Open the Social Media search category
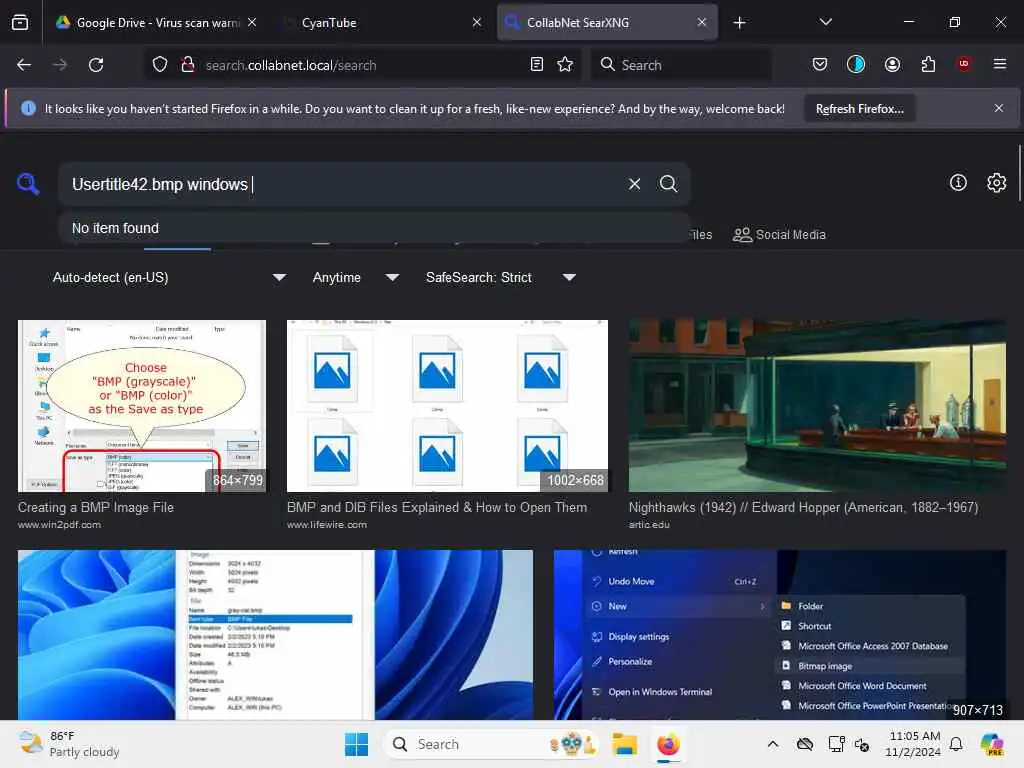 (779, 234)
